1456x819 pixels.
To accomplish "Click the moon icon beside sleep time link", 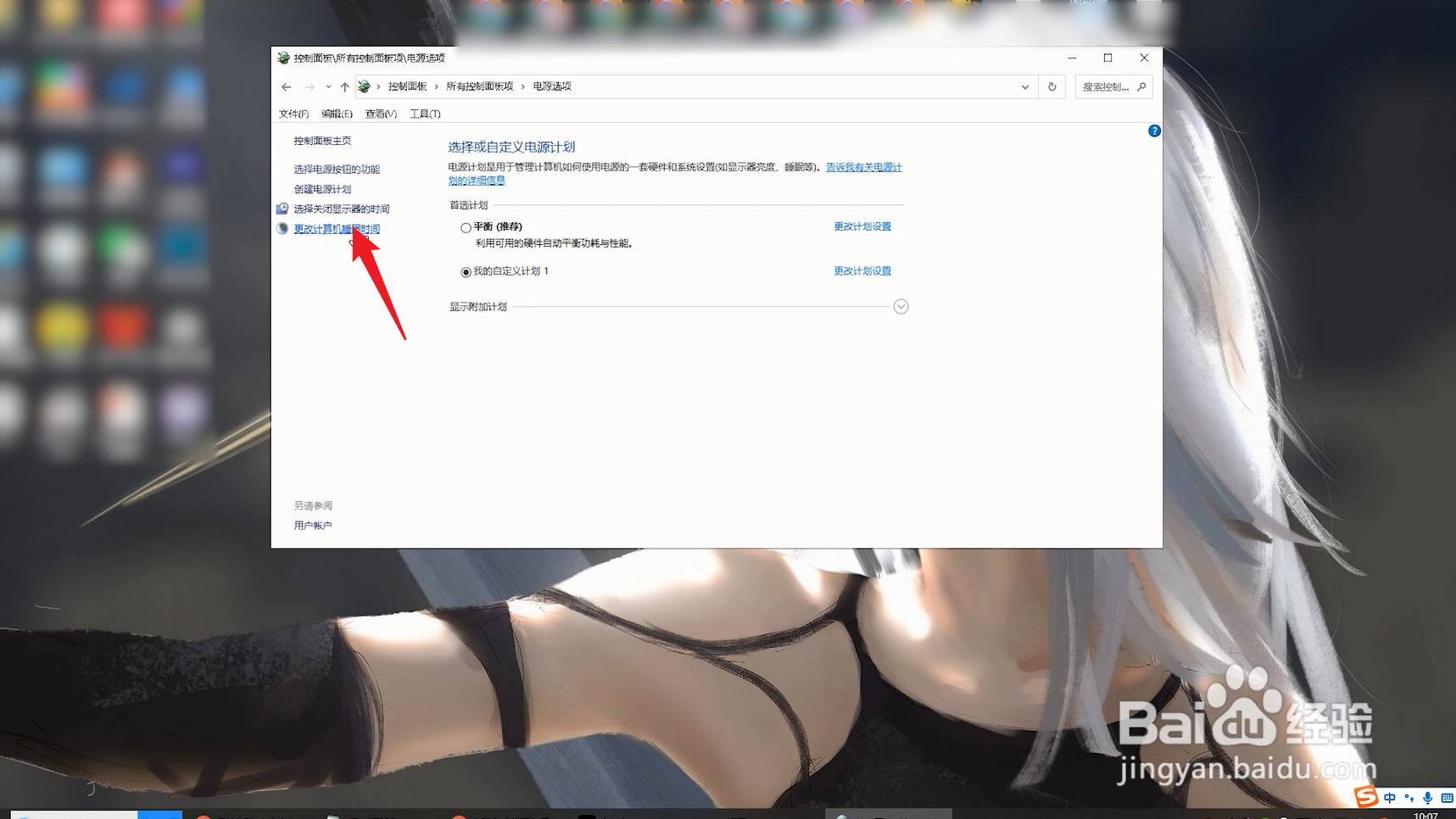I will coord(282,229).
